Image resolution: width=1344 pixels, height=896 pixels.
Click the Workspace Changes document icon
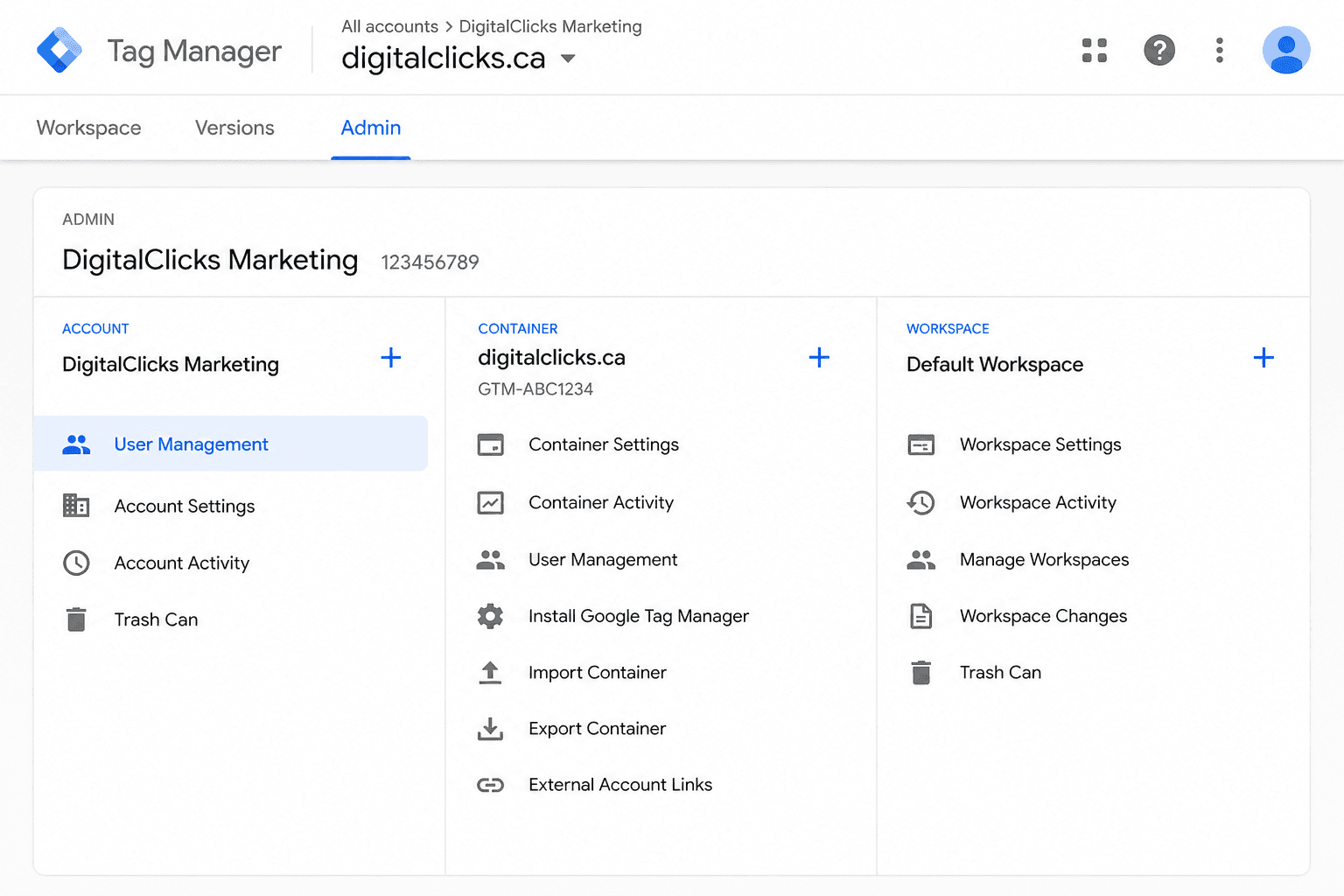(x=921, y=616)
